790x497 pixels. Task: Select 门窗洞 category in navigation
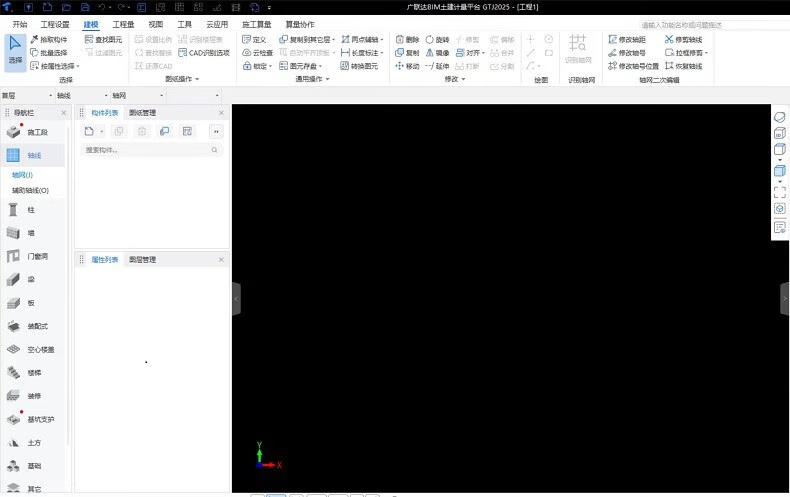tap(34, 256)
